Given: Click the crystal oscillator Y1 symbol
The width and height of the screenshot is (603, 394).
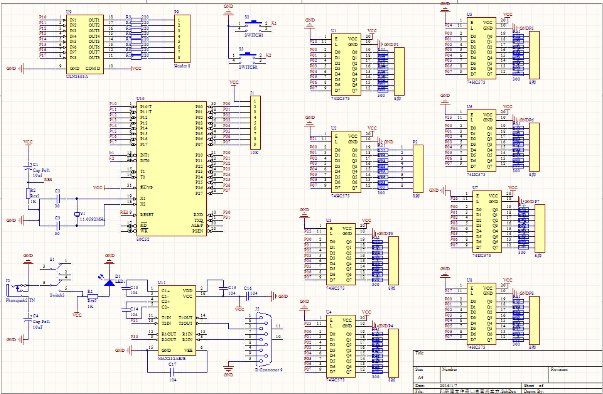Looking at the screenshot, I should point(77,214).
